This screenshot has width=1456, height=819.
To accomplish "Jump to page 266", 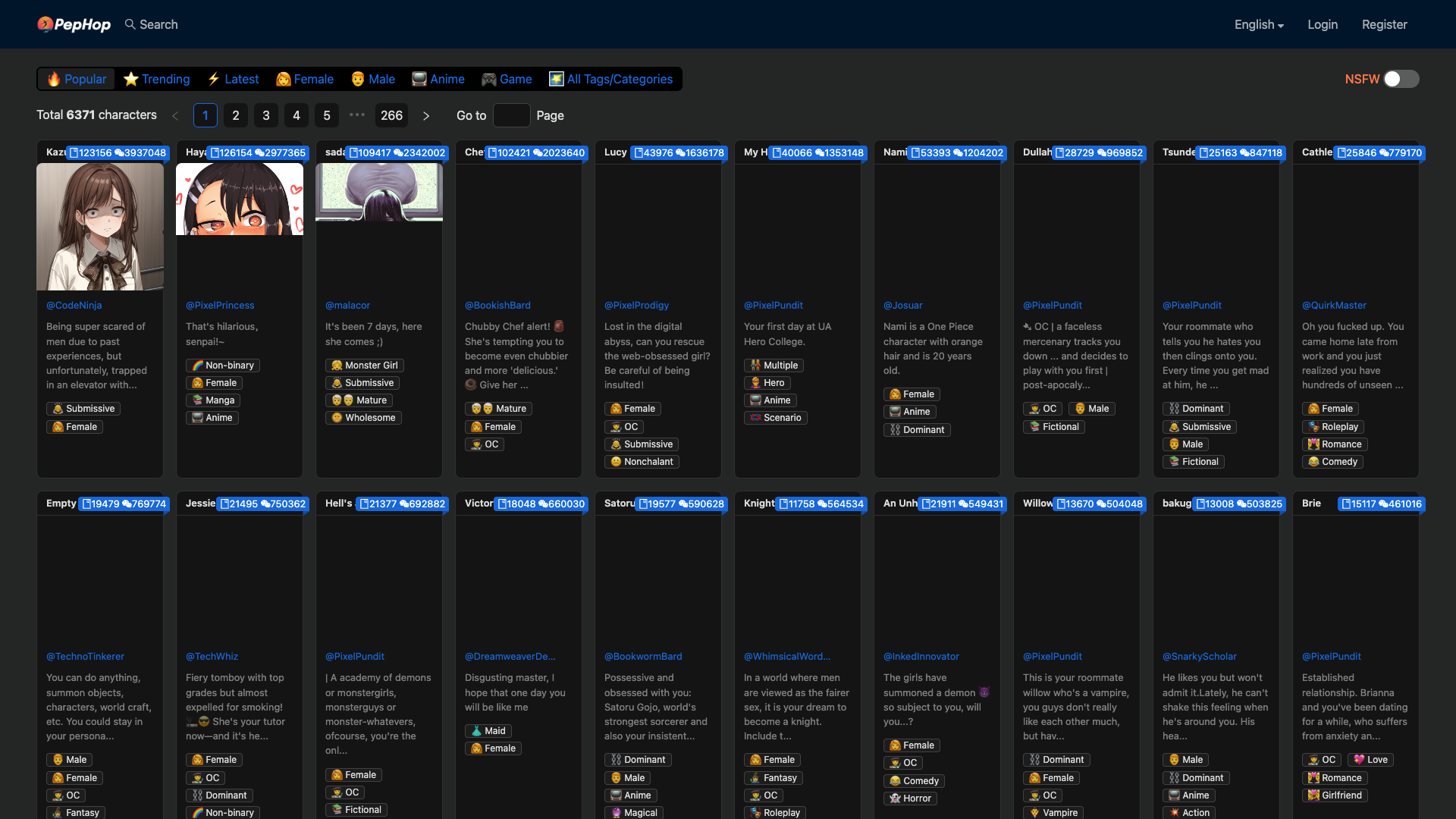I will (391, 115).
